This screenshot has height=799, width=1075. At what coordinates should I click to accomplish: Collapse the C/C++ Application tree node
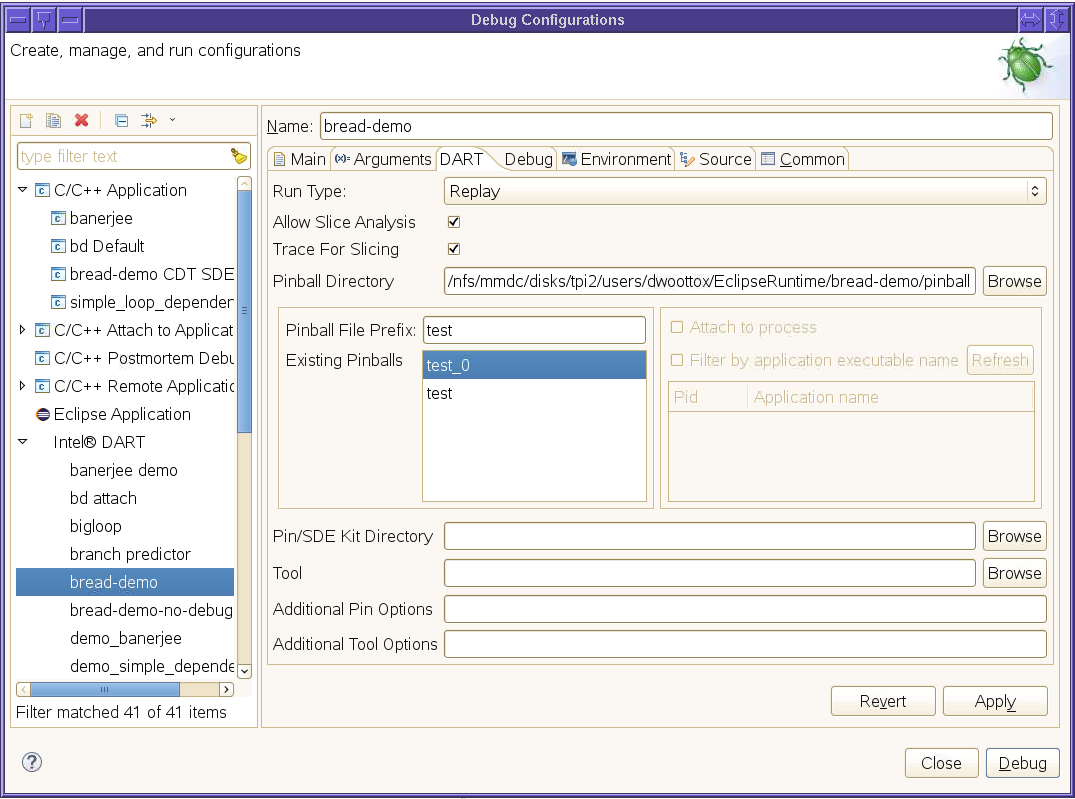pyautogui.click(x=23, y=190)
